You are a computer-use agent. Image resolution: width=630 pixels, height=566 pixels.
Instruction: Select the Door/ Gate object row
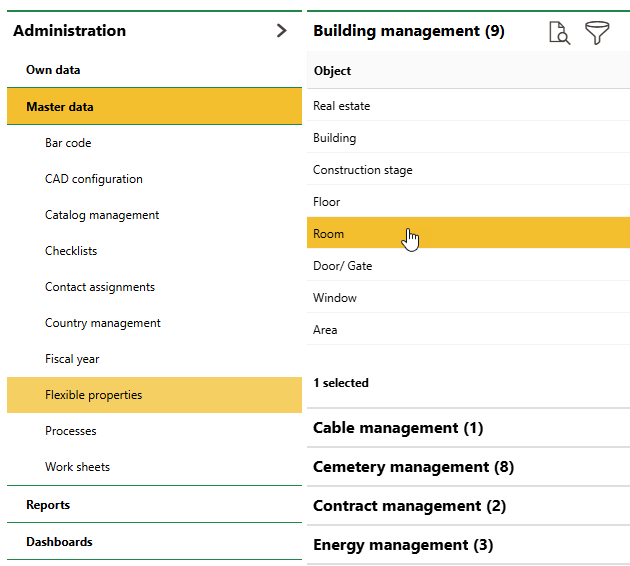[x=343, y=266]
